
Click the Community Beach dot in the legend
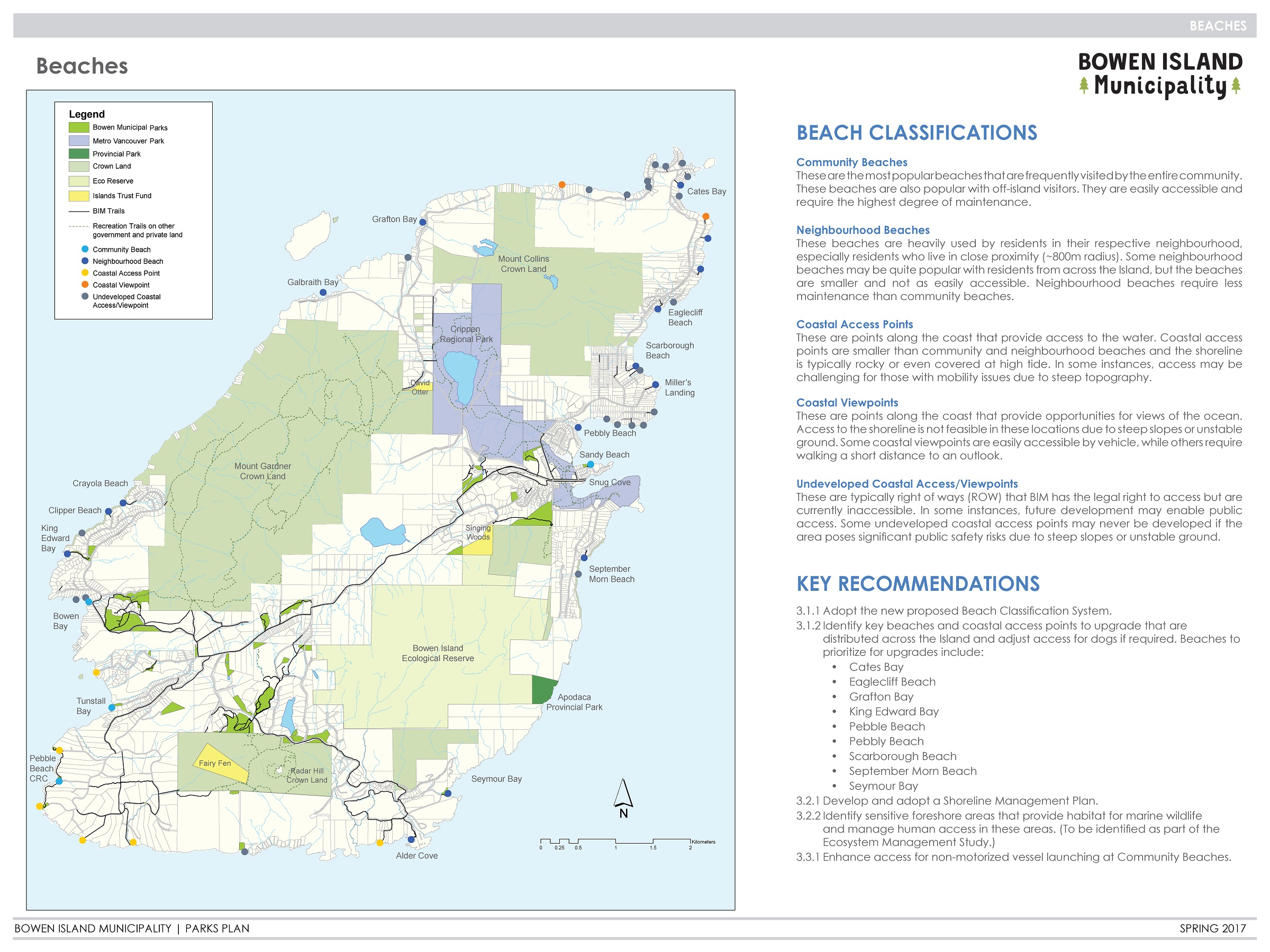click(x=85, y=249)
